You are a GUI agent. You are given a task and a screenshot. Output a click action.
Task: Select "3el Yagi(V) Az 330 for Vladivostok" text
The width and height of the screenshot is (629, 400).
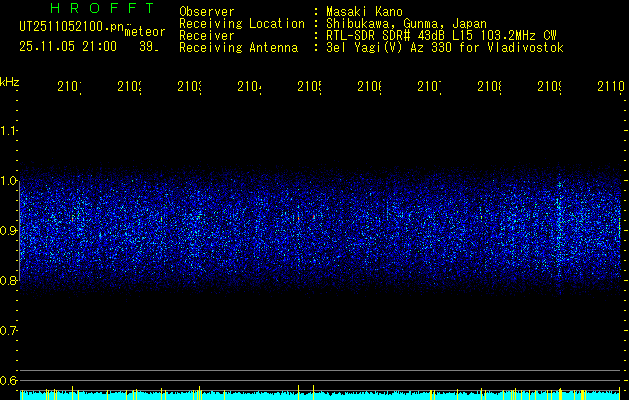(x=445, y=48)
